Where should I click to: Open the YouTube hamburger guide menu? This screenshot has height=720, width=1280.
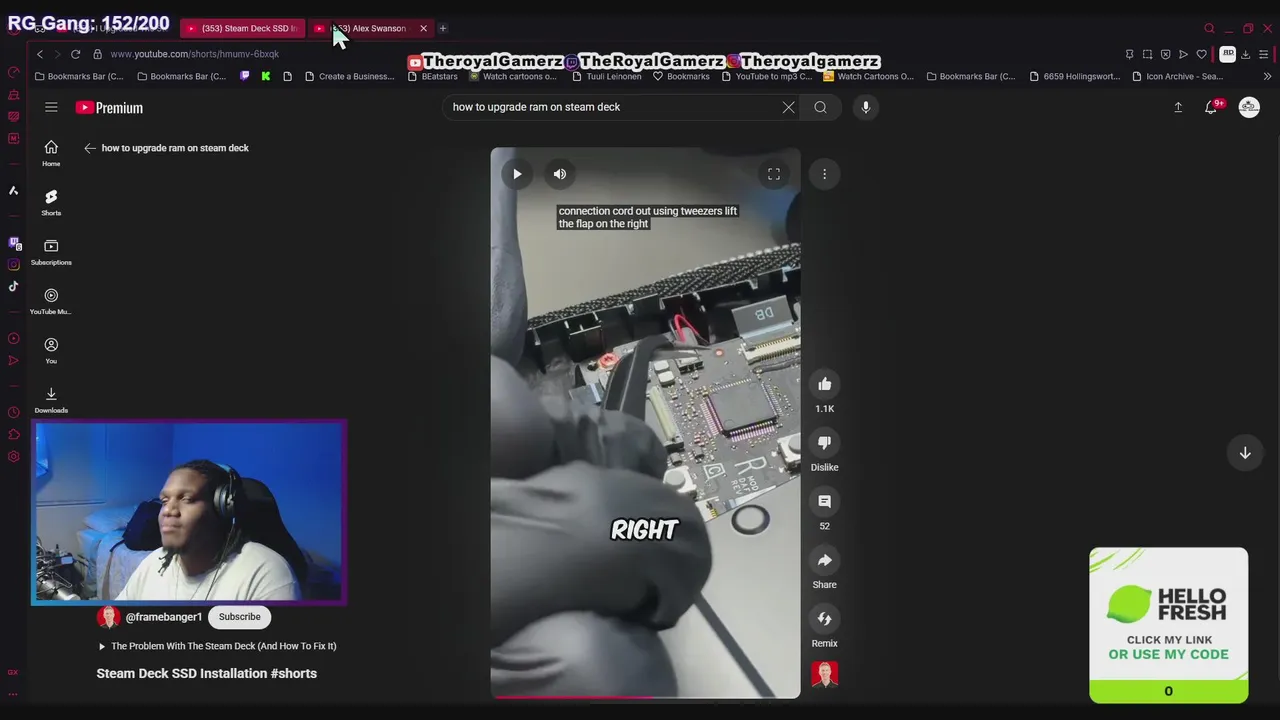coord(51,107)
